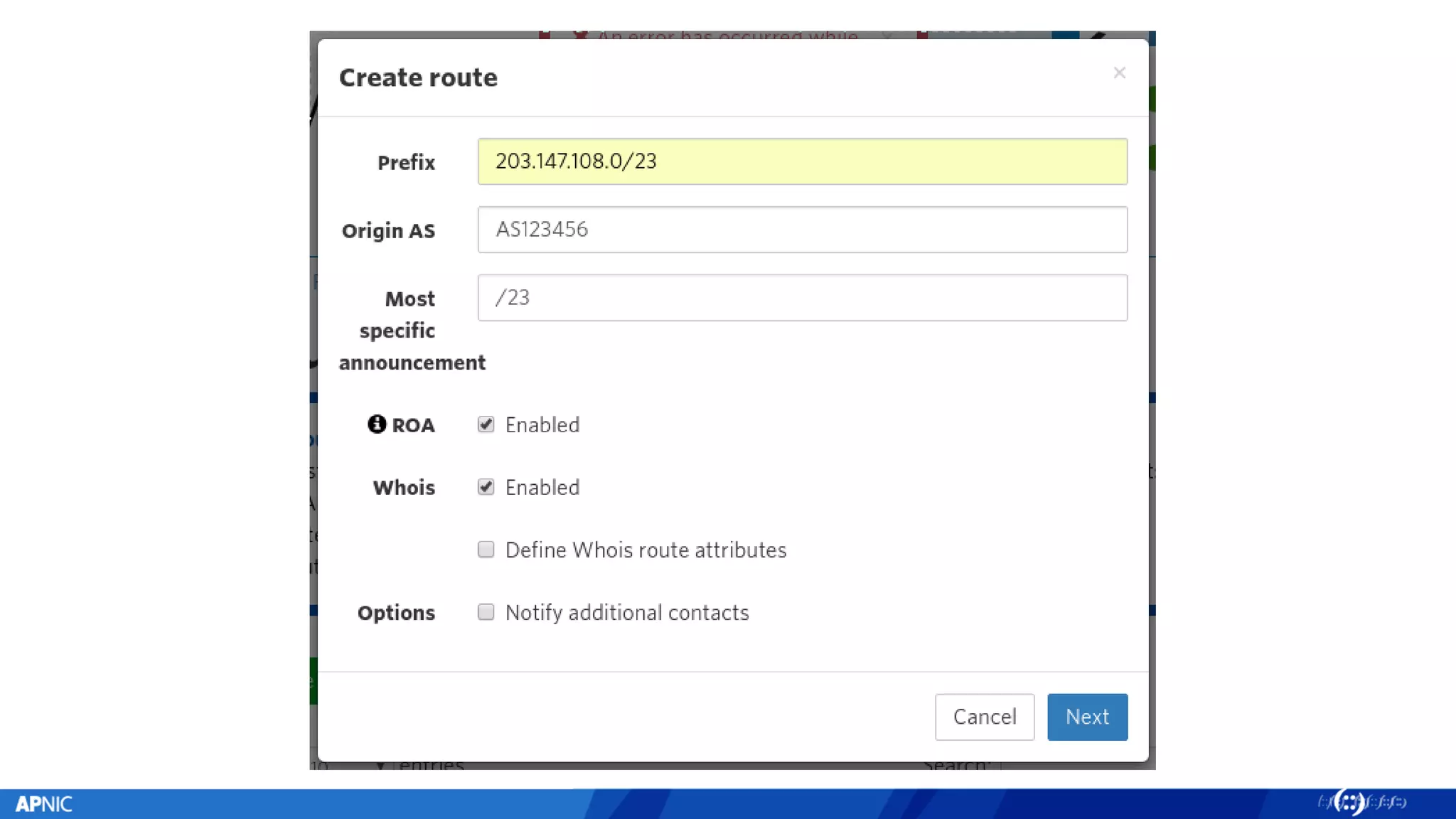Enable Define Whois route attributes
This screenshot has height=819, width=1456.
click(x=486, y=550)
